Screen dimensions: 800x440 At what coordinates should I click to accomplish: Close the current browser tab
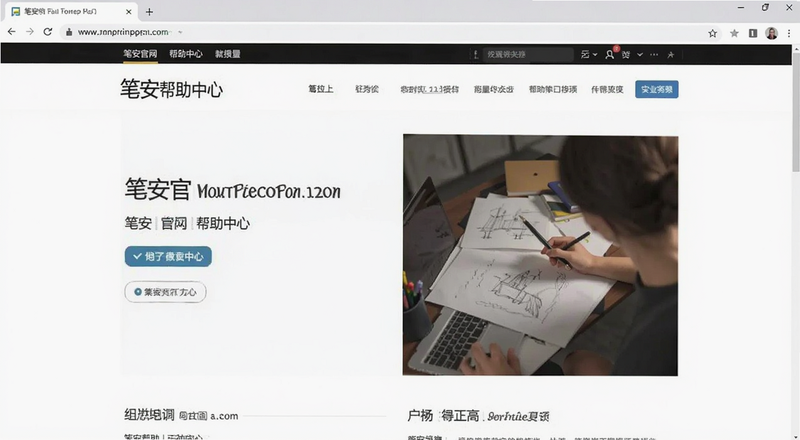(129, 12)
